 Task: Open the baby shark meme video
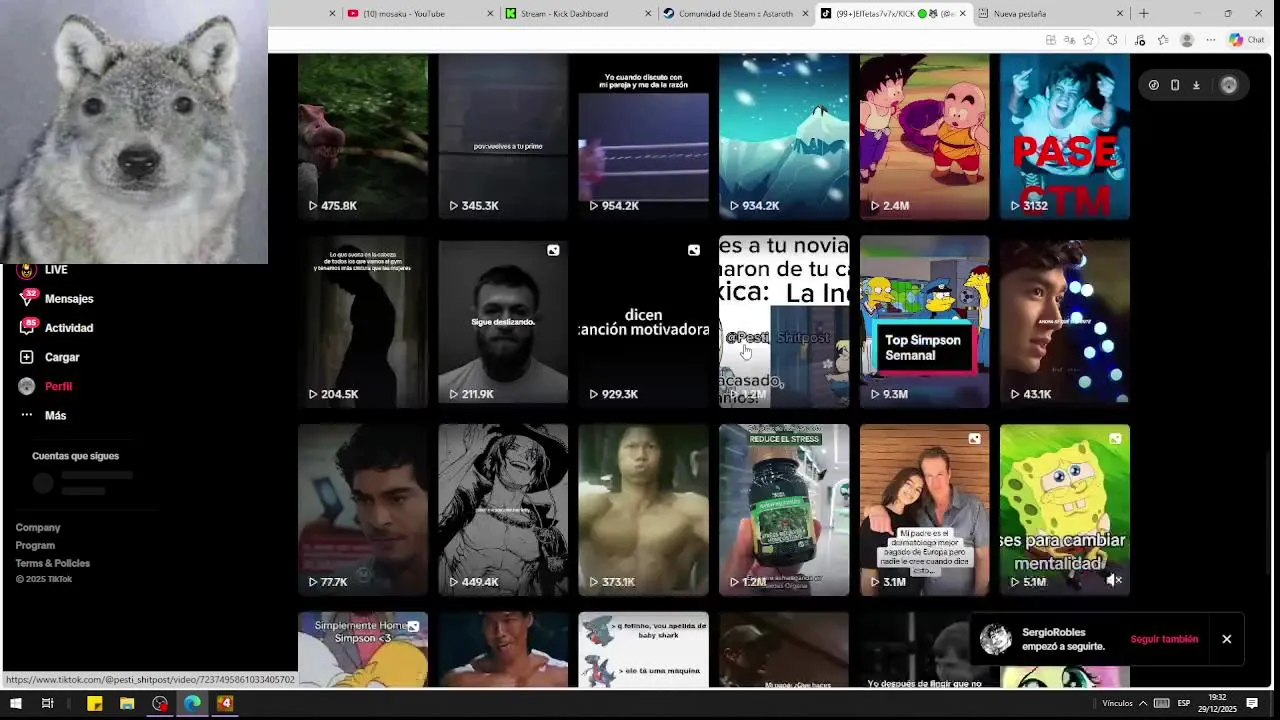tap(643, 650)
